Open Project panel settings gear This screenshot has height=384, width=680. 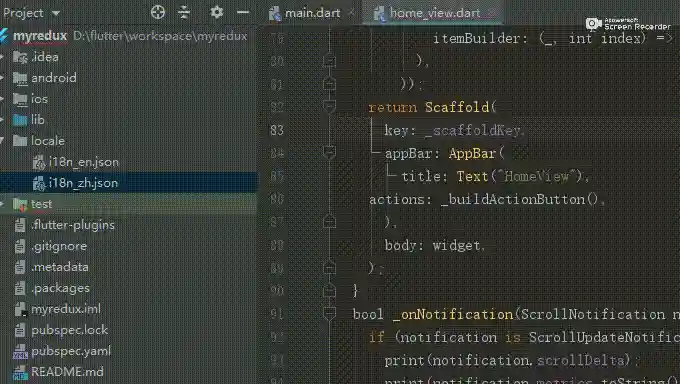pos(216,12)
